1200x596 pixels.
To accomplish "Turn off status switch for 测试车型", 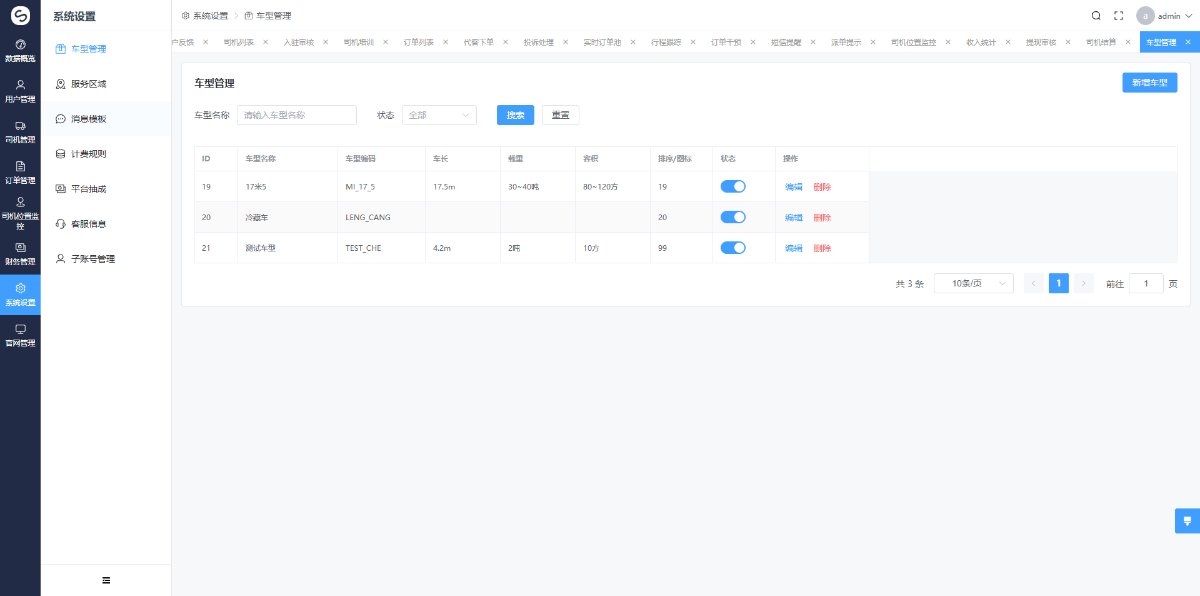I will (733, 248).
